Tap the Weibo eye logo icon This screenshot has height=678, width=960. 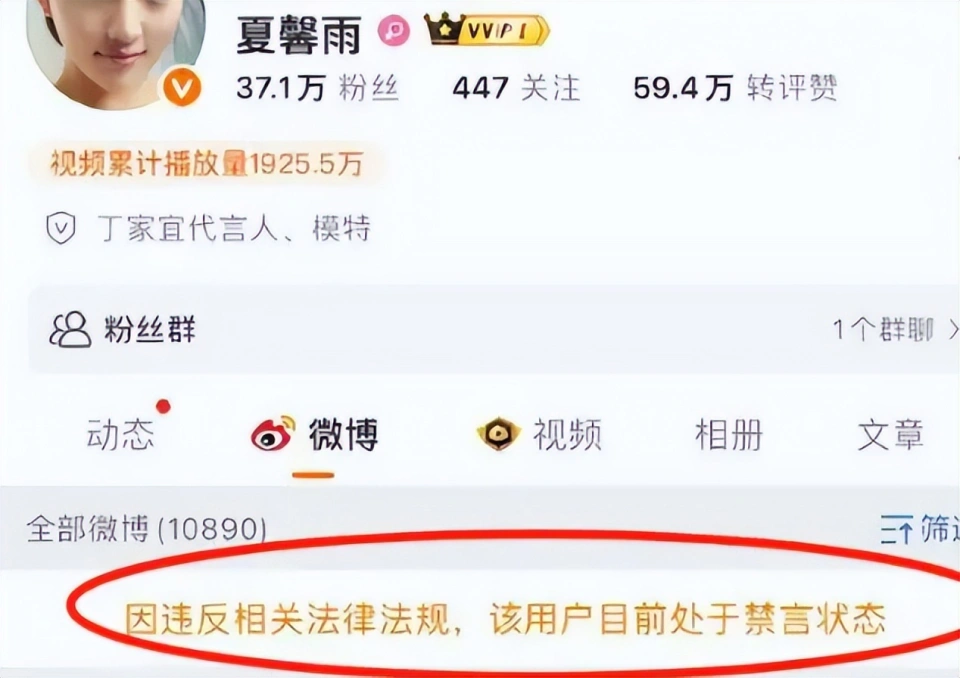pyautogui.click(x=273, y=433)
